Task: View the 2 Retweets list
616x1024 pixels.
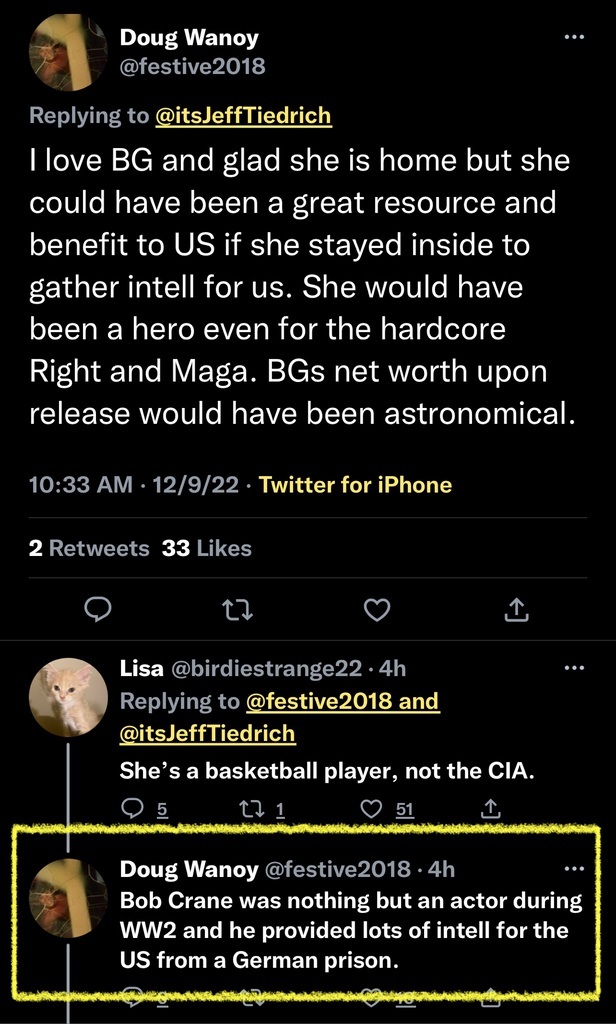Action: point(89,548)
